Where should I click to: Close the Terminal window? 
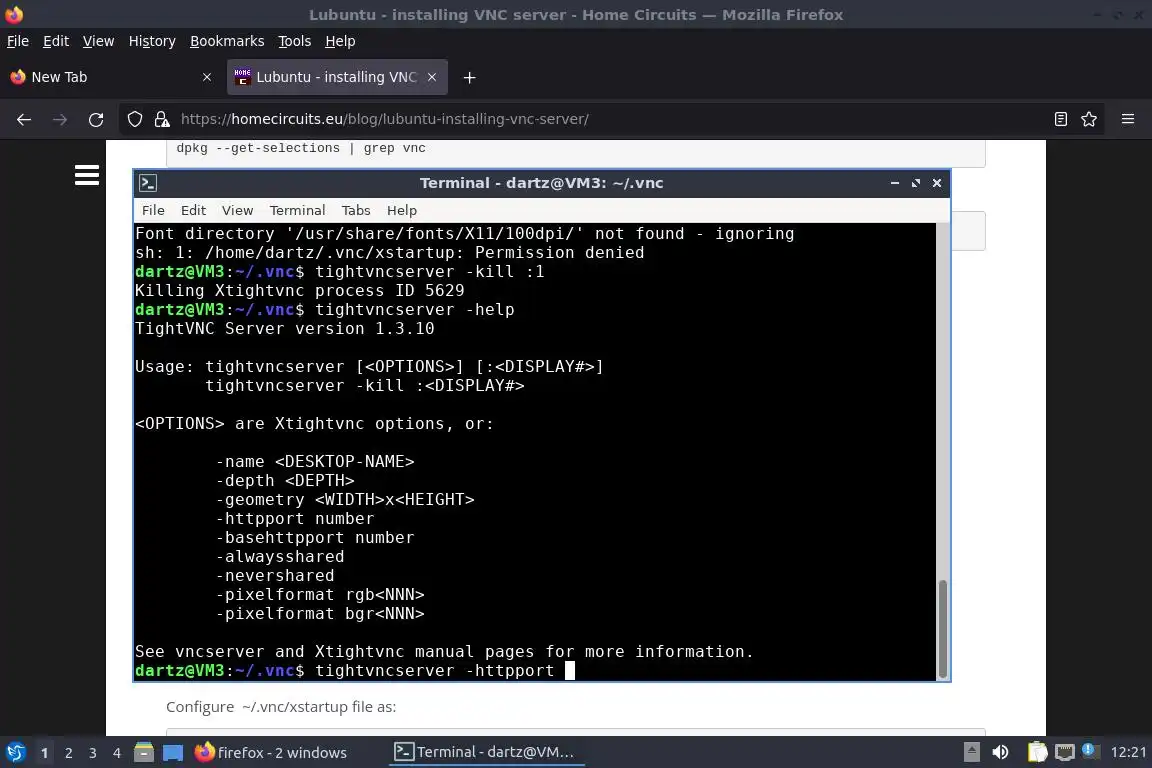tap(937, 183)
